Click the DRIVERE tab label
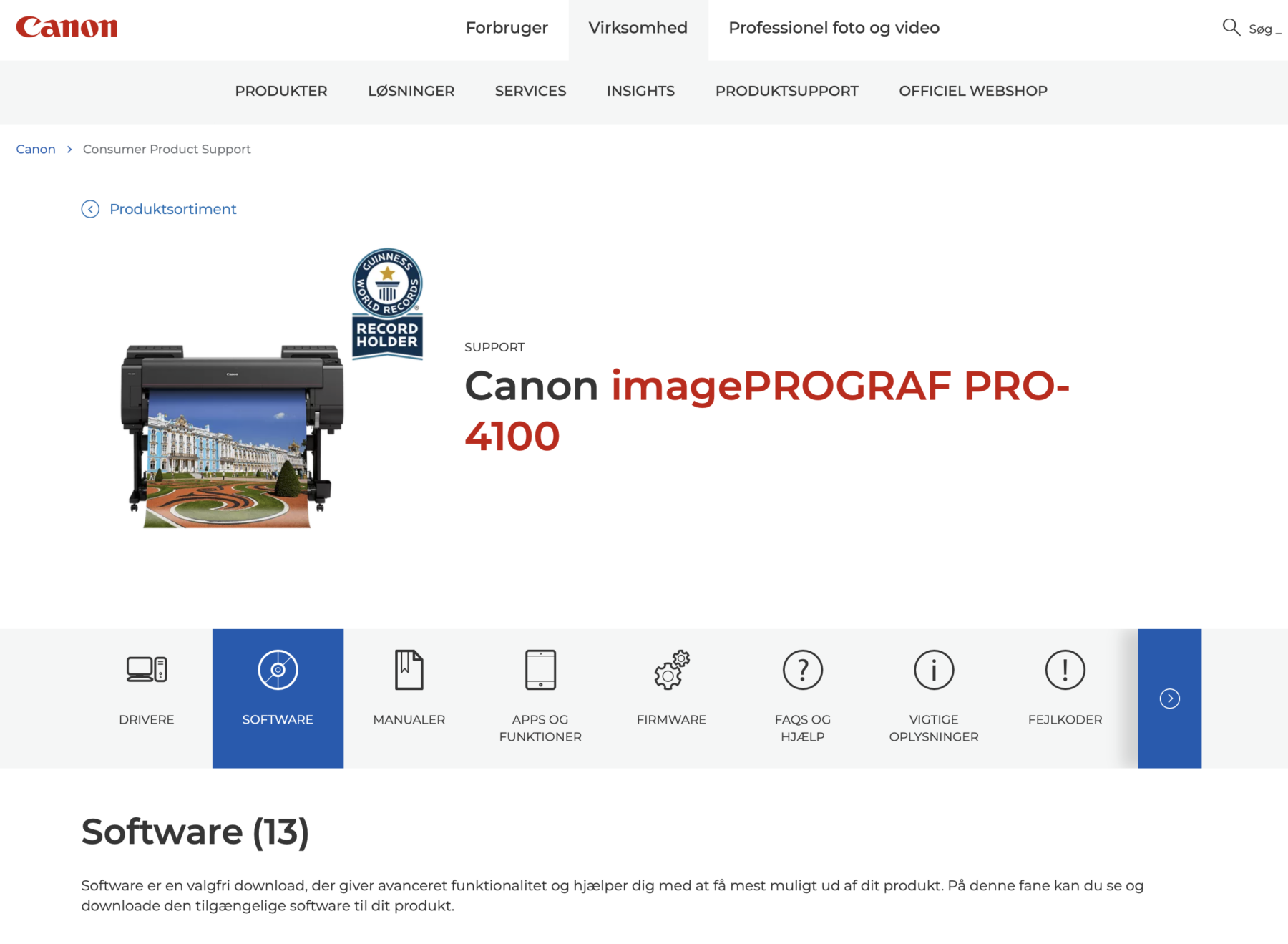The width and height of the screenshot is (1288, 944). [x=147, y=719]
